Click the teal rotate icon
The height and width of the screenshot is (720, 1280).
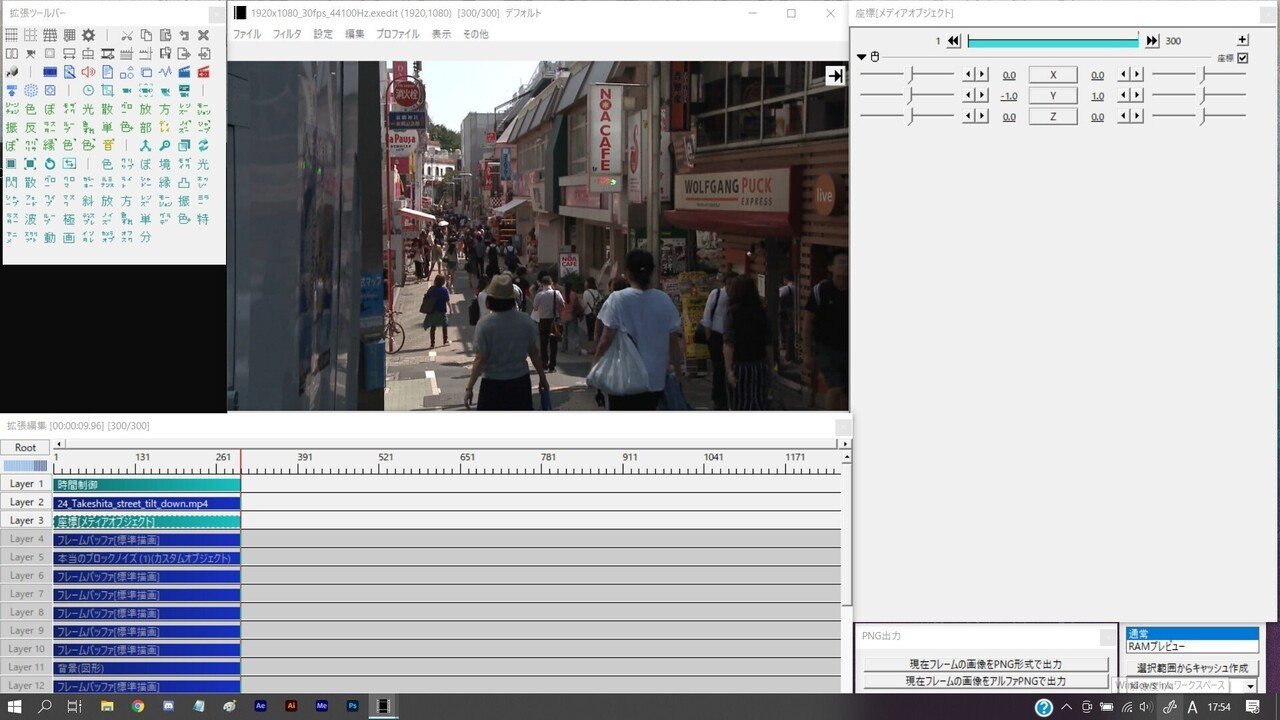[50, 164]
